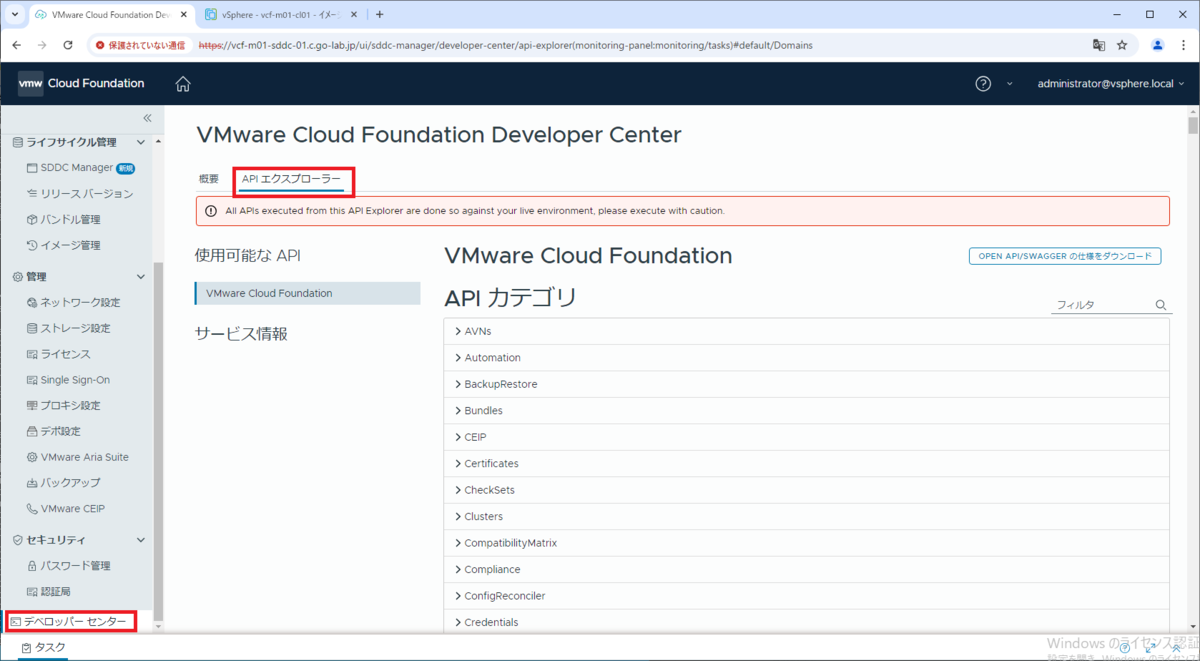The image size is (1200, 661).
Task: Click browser reload icon
Action: tap(68, 45)
